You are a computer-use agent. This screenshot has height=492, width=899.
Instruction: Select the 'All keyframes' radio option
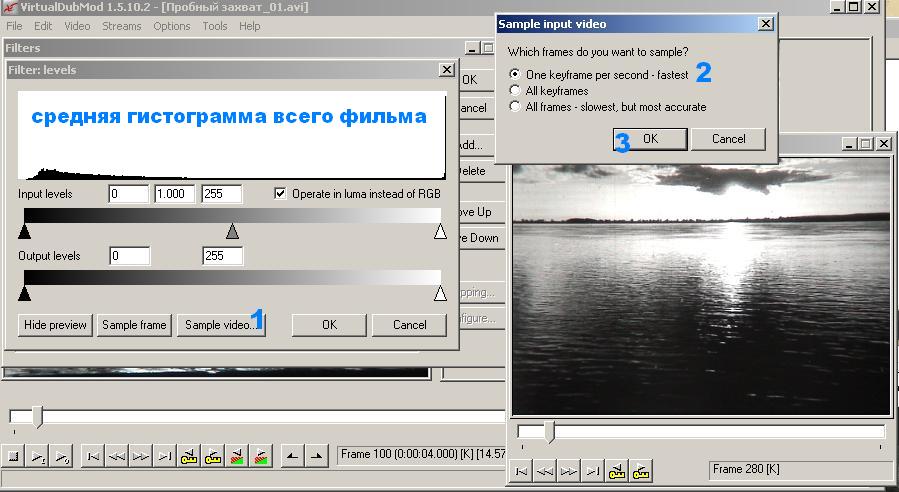click(x=515, y=90)
